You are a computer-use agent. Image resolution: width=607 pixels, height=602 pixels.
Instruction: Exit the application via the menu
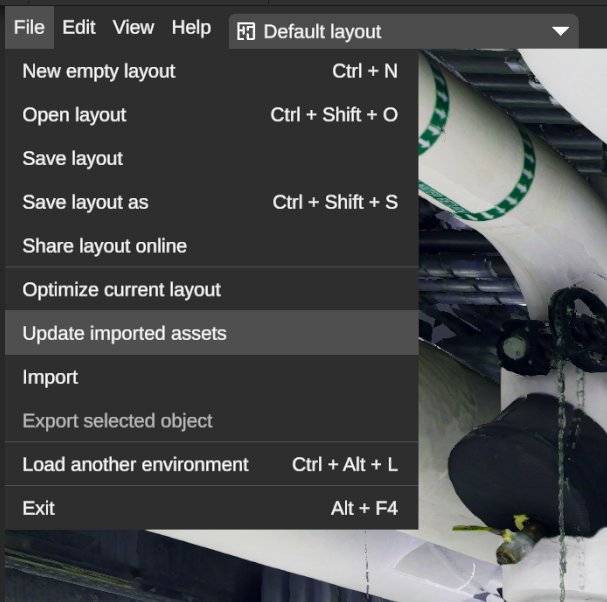39,508
